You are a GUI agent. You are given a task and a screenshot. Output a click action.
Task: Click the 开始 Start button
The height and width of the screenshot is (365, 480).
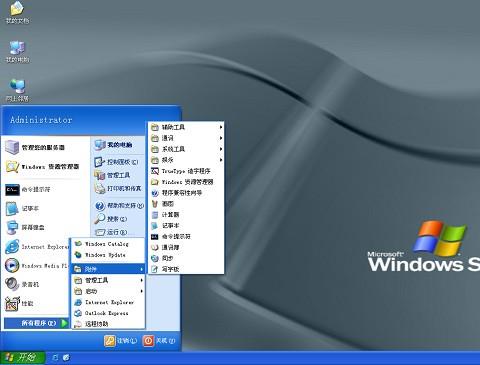(x=22, y=358)
